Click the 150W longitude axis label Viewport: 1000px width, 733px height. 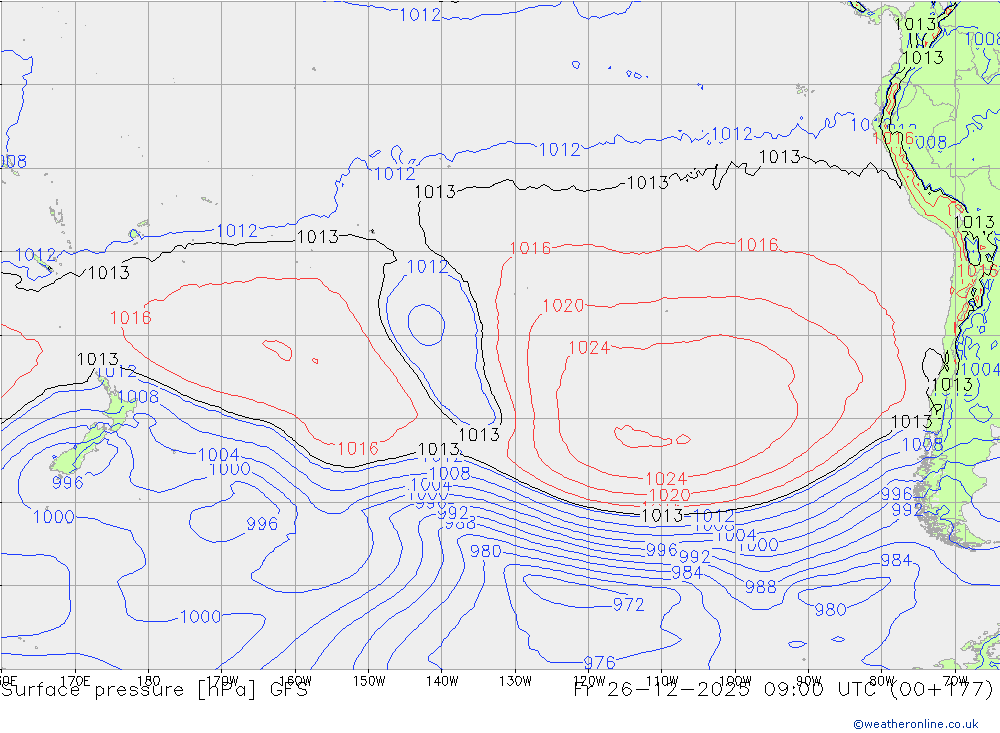point(369,681)
